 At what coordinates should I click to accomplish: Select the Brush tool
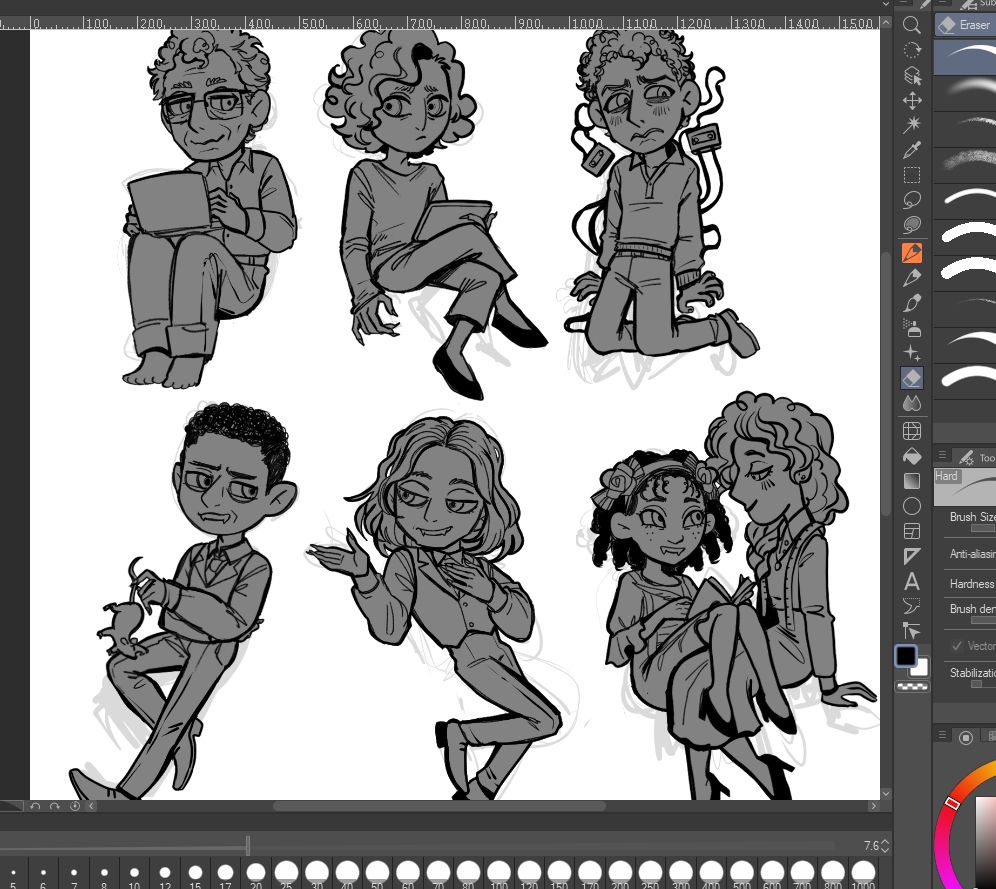912,303
